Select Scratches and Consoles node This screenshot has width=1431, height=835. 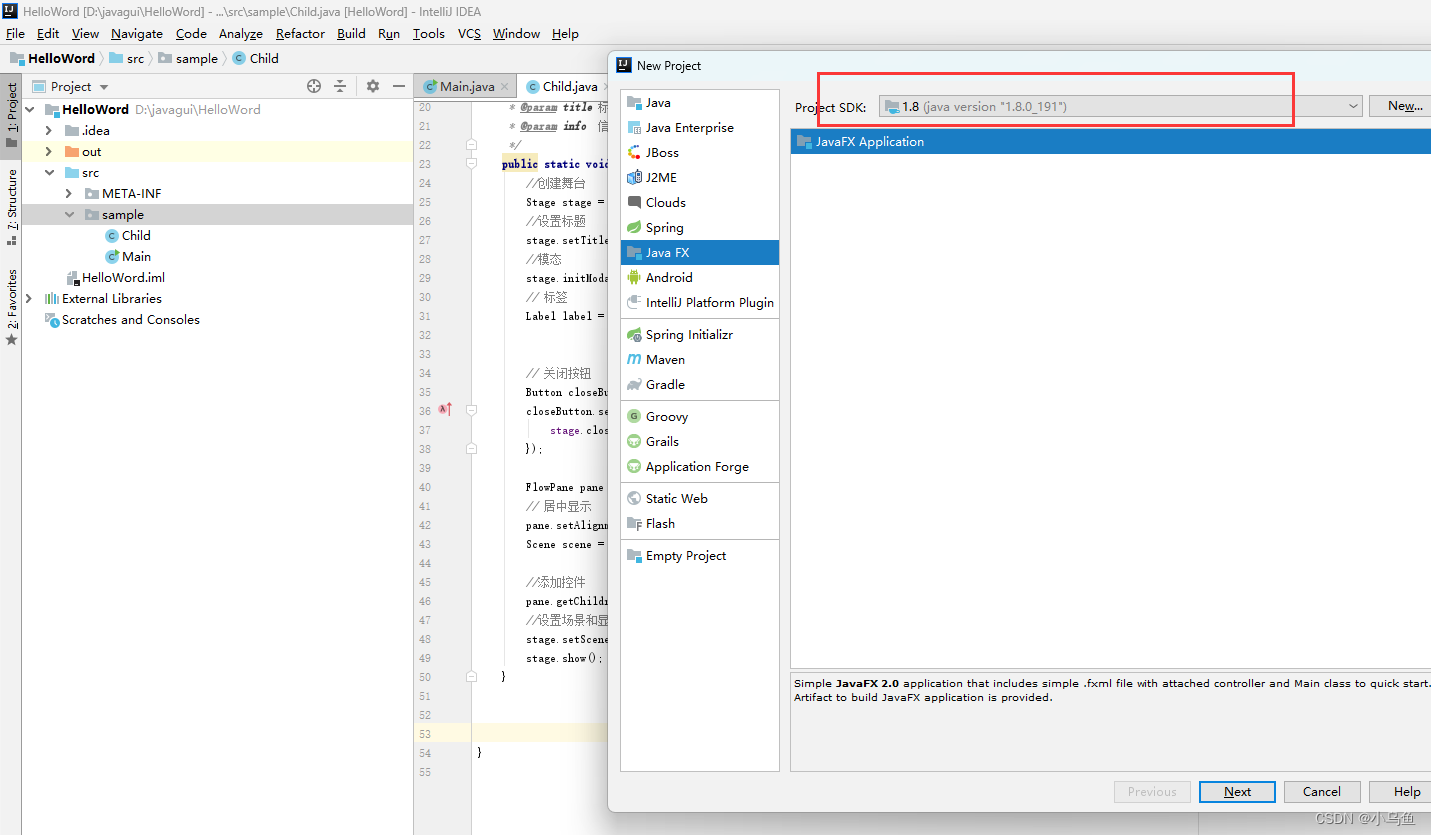(x=122, y=320)
